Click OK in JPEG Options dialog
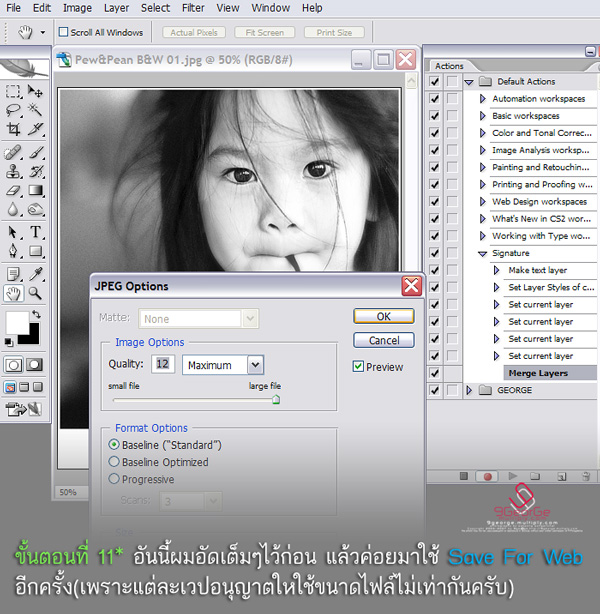 click(x=384, y=316)
